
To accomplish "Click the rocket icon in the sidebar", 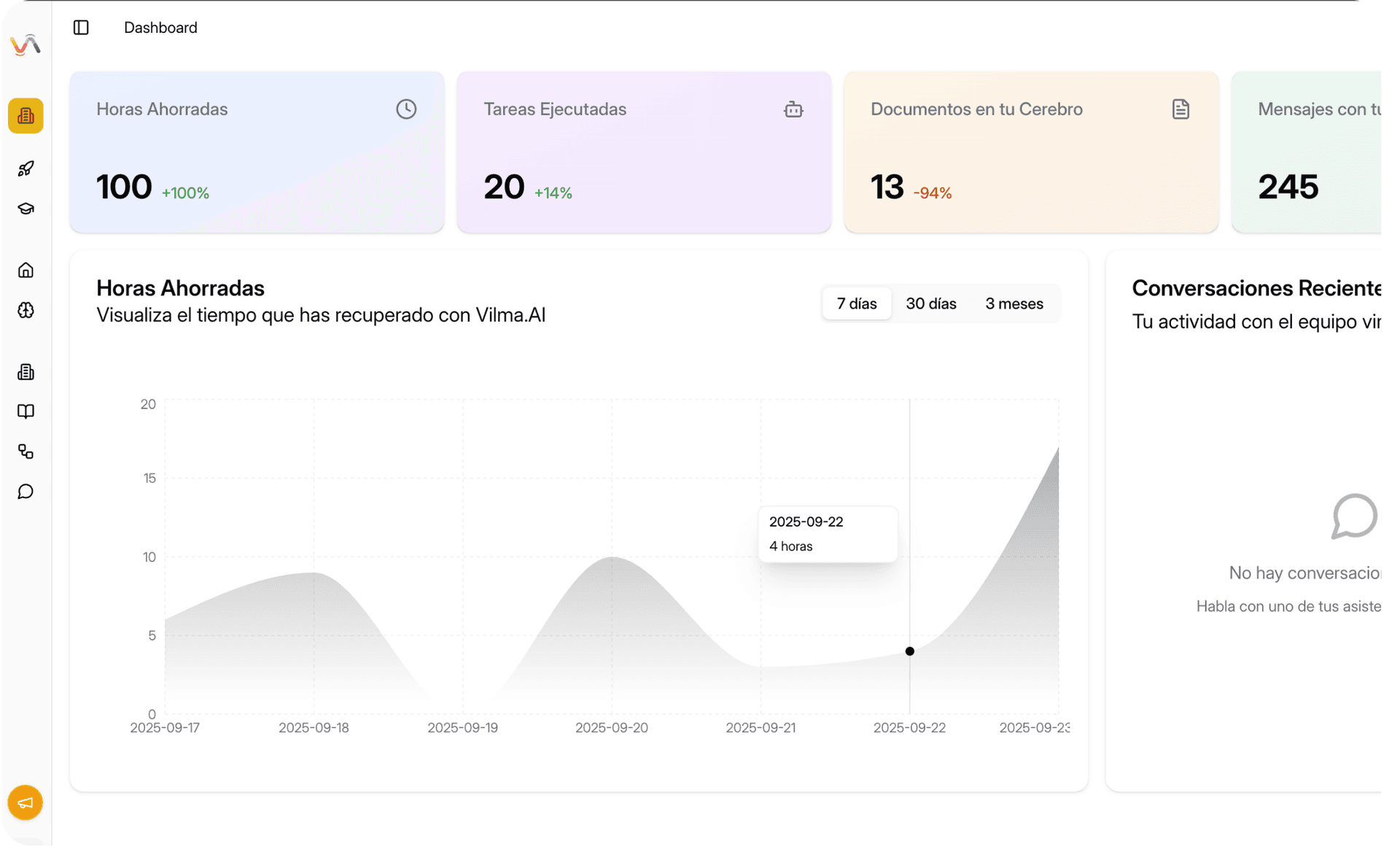I will 26,168.
